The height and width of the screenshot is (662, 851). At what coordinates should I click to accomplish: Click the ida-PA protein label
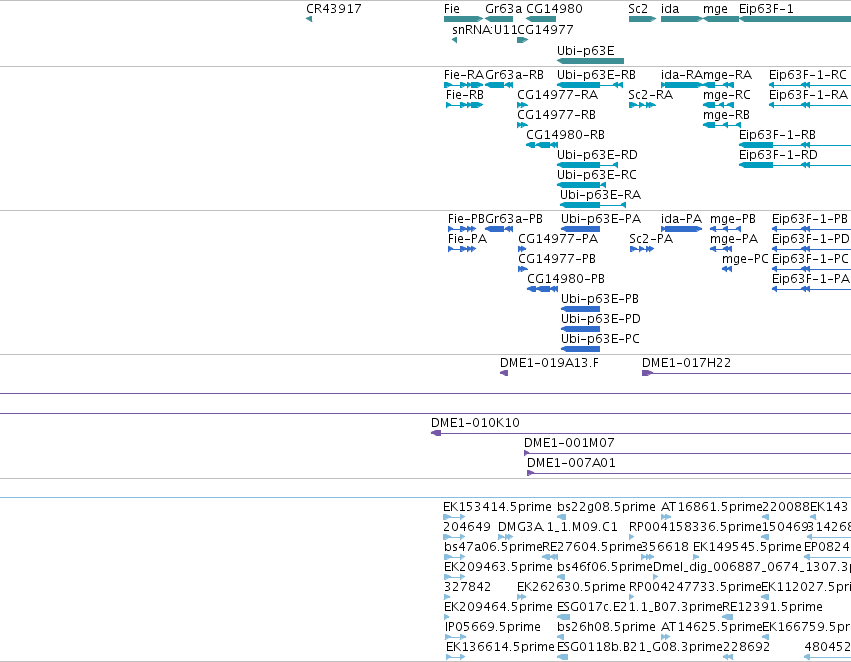pos(681,219)
